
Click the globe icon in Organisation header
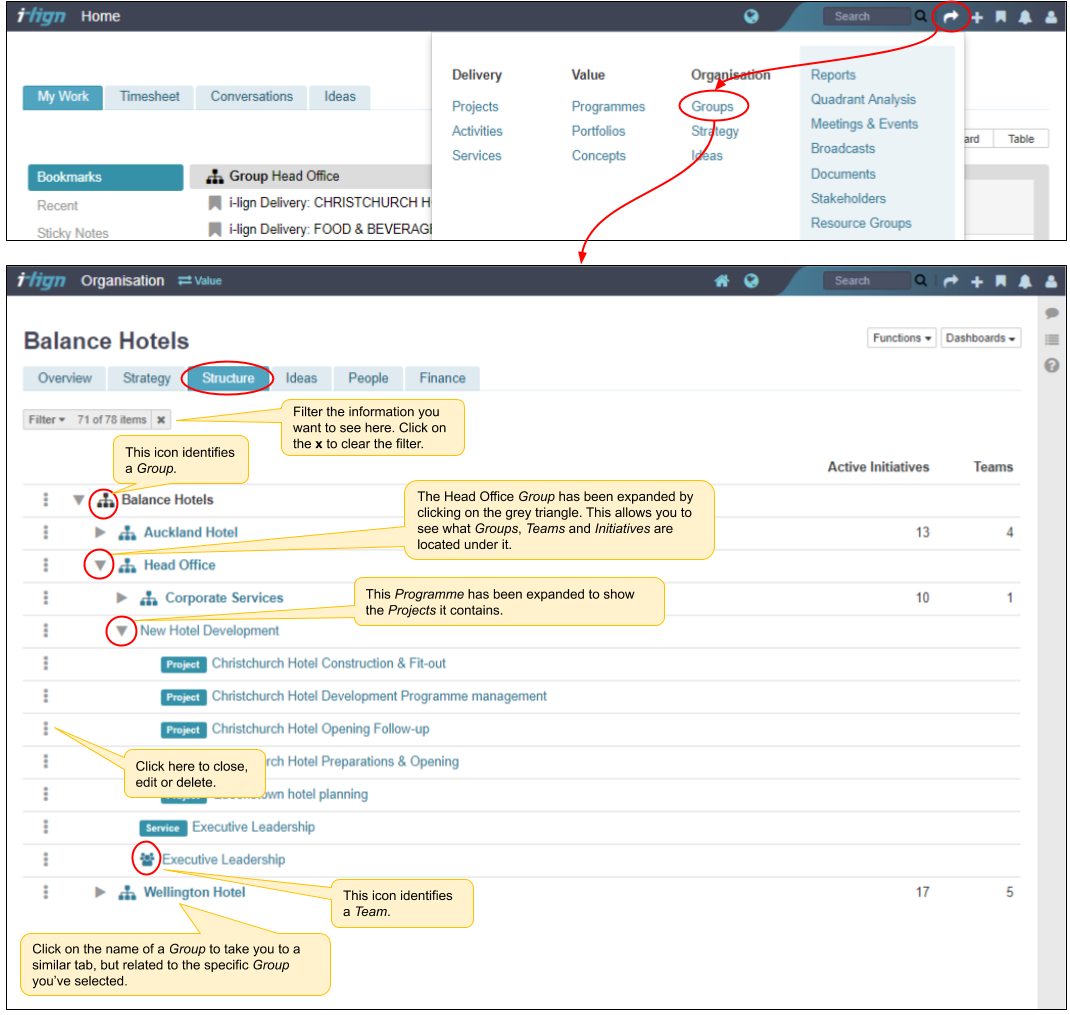pos(751,281)
